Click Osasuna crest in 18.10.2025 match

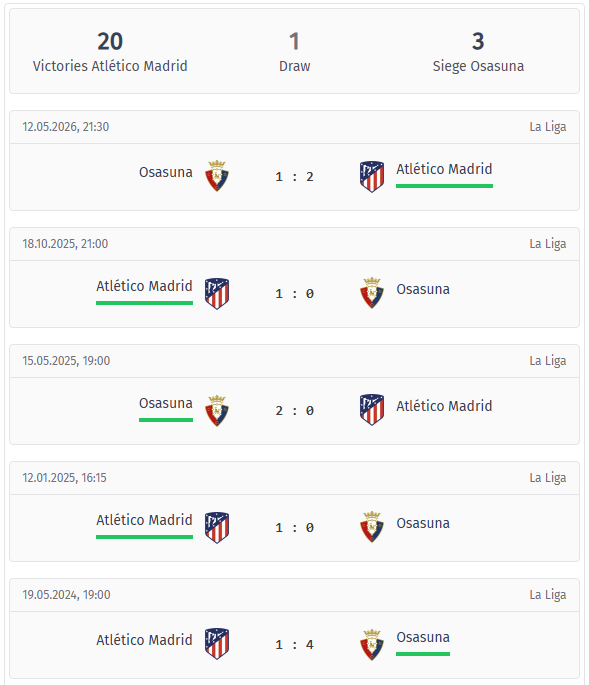pos(372,293)
